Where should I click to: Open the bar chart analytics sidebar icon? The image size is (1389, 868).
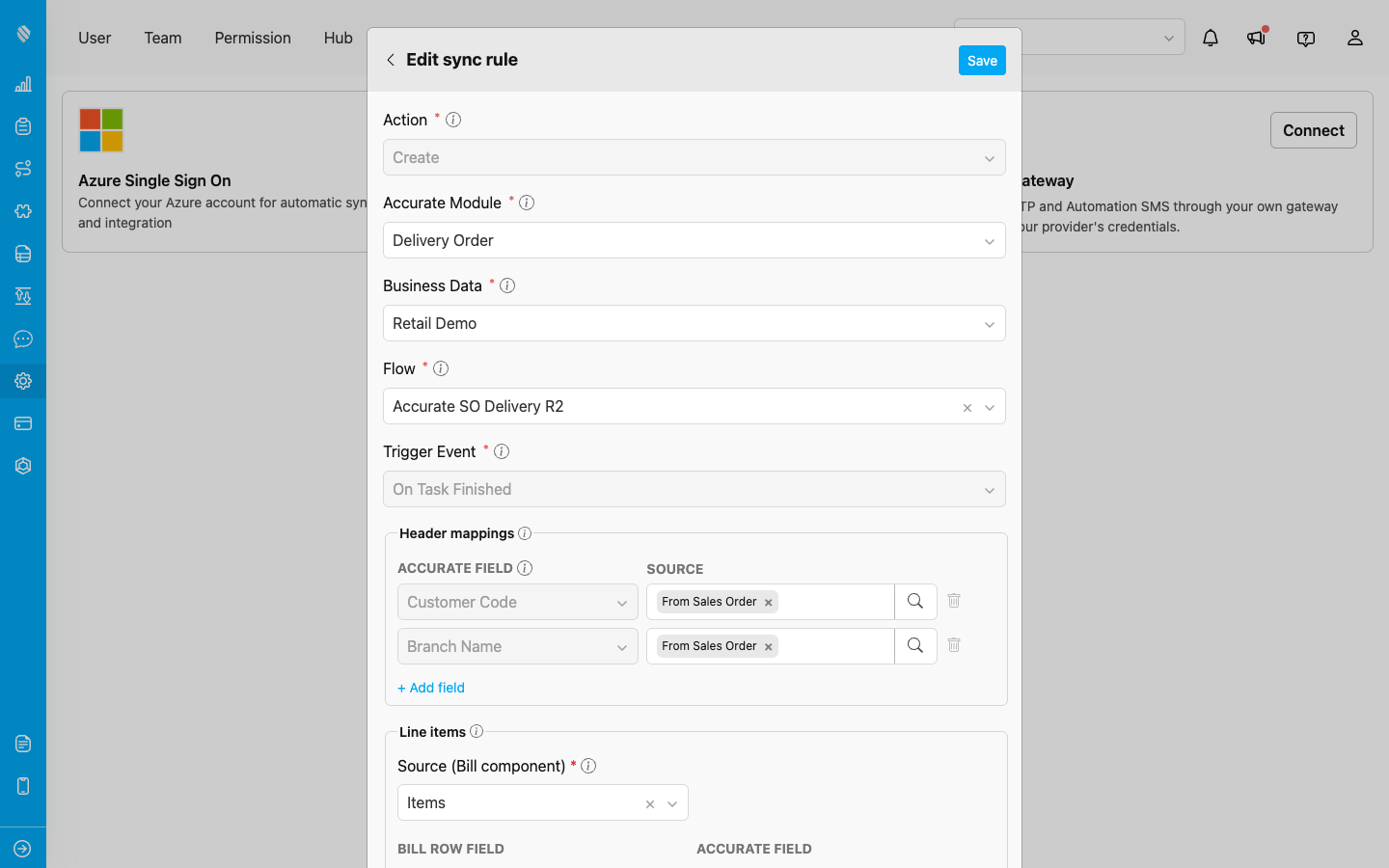(23, 84)
